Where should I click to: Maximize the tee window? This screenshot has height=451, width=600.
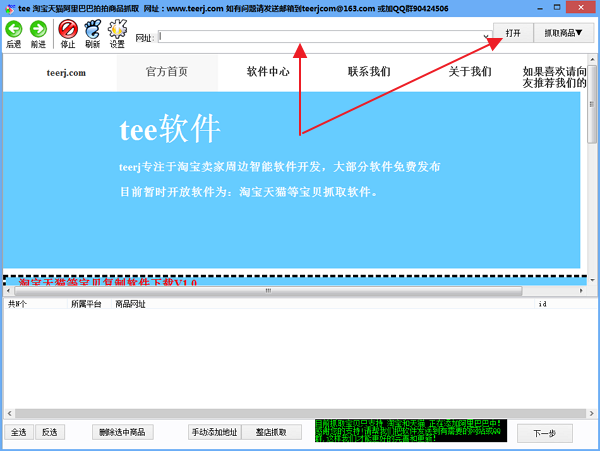pos(557,7)
